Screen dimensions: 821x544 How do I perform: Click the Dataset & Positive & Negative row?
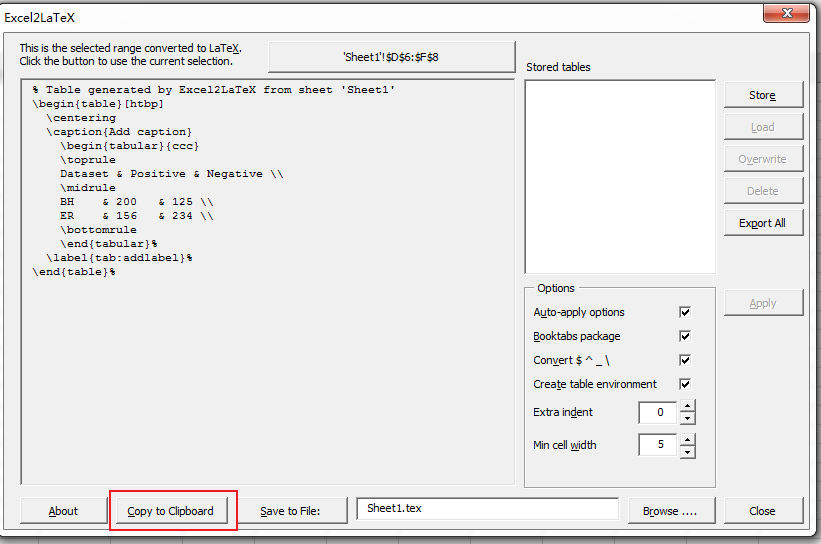coord(172,174)
